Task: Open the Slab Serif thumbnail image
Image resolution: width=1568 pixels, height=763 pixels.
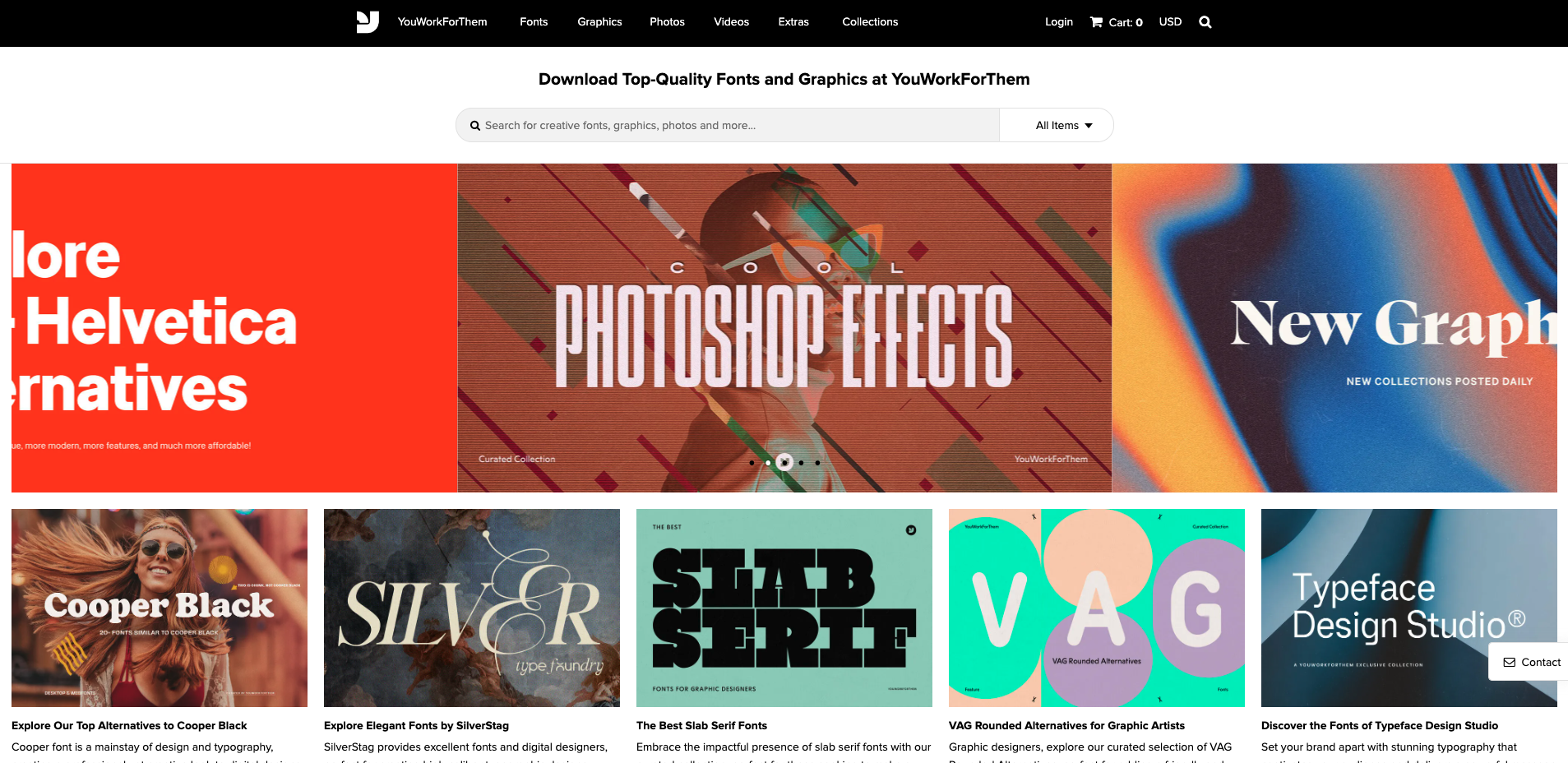Action: point(784,608)
